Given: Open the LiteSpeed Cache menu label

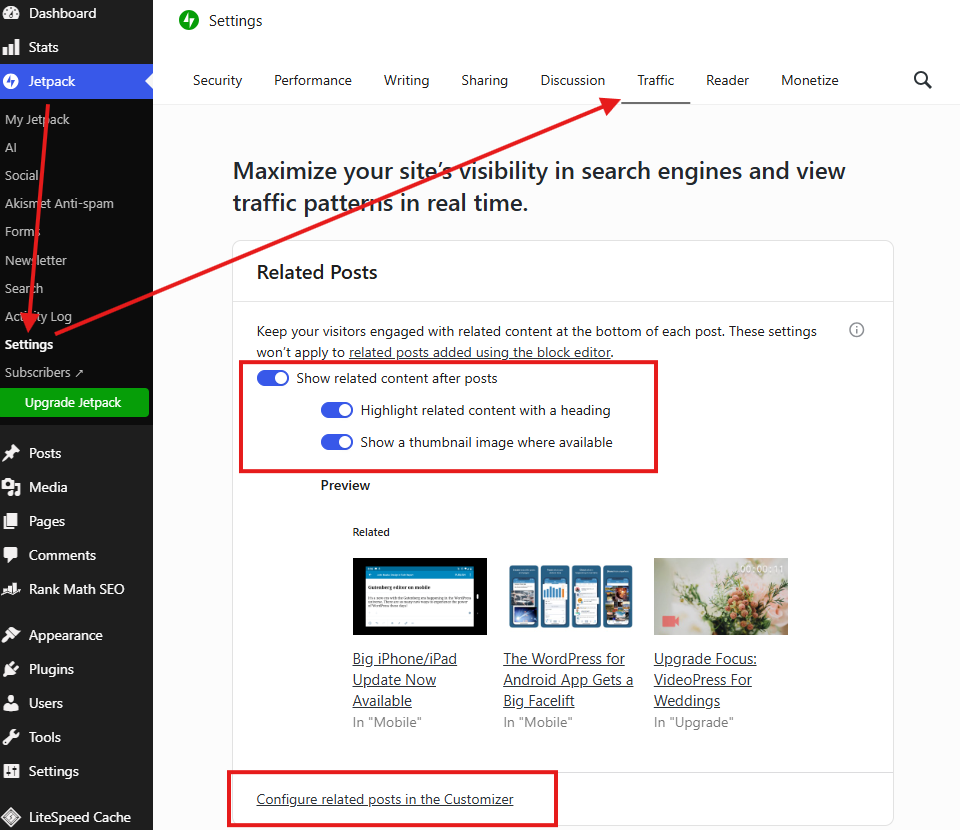Looking at the screenshot, I should (x=80, y=817).
